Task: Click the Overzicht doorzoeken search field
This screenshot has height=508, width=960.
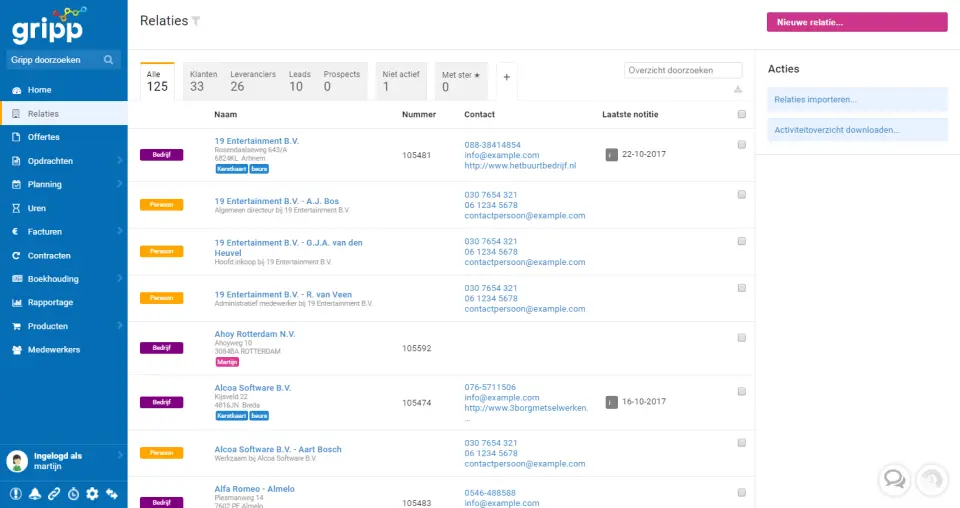Action: point(683,70)
